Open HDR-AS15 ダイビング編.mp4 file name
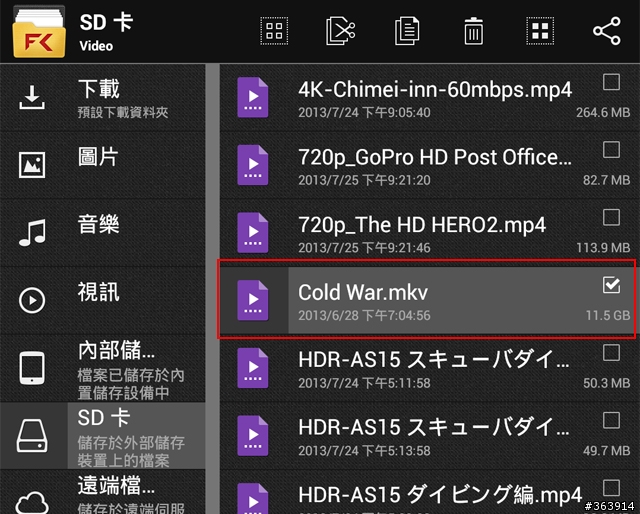Screen dimensions: 640x514 coord(440,495)
